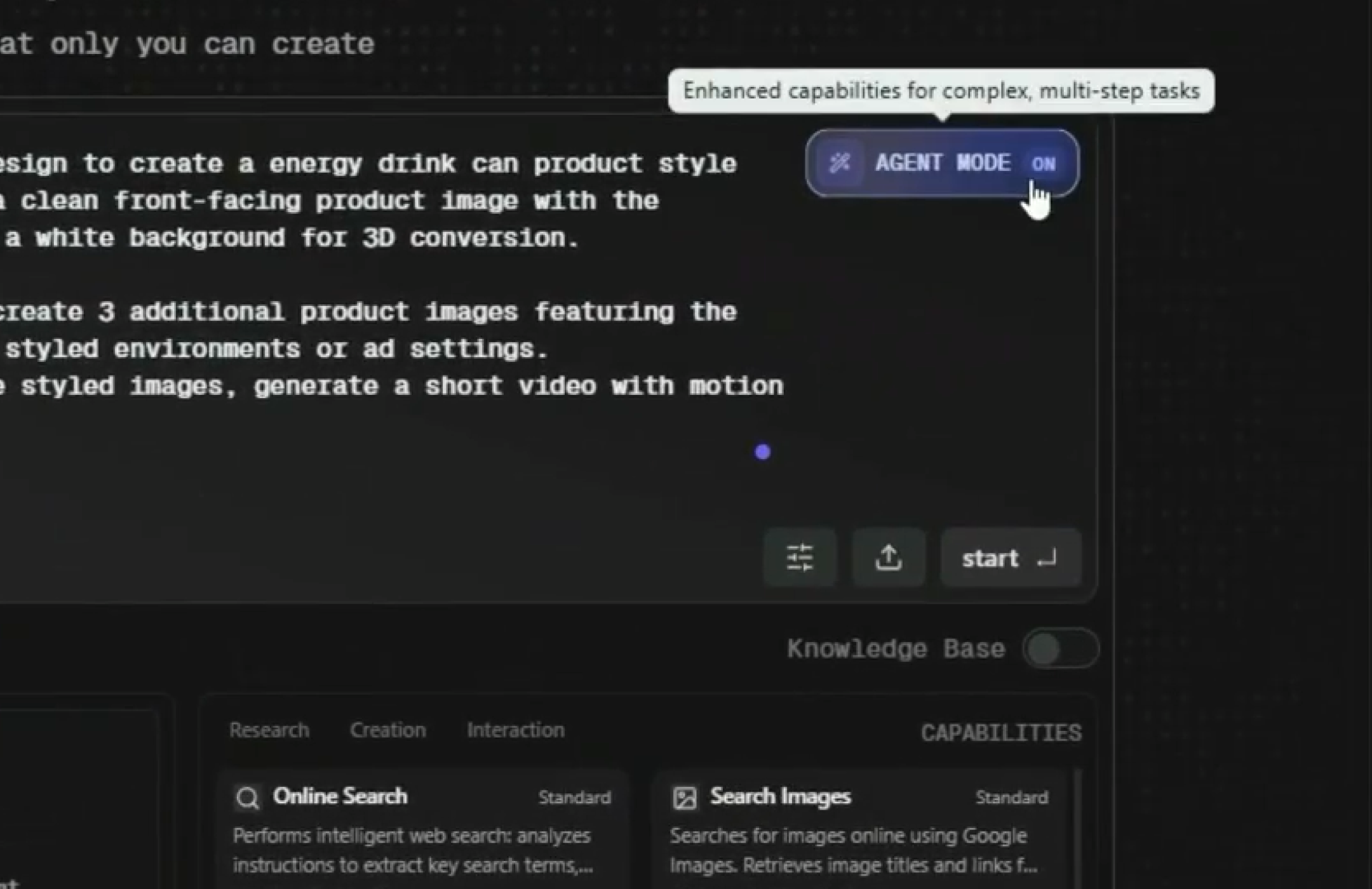The height and width of the screenshot is (889, 1372).
Task: Click the 'only you can create' heading text
Action: [212, 44]
